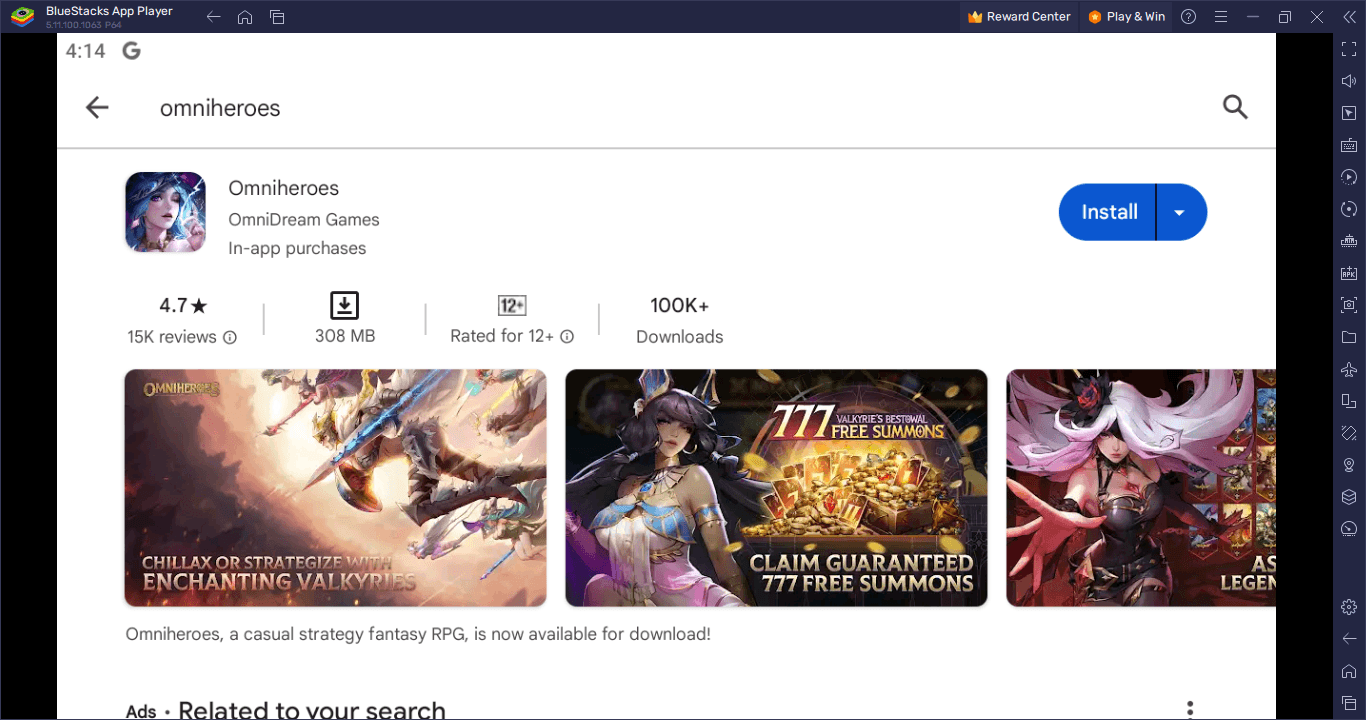
Task: Click the sidebar shake device icon
Action: (1348, 433)
